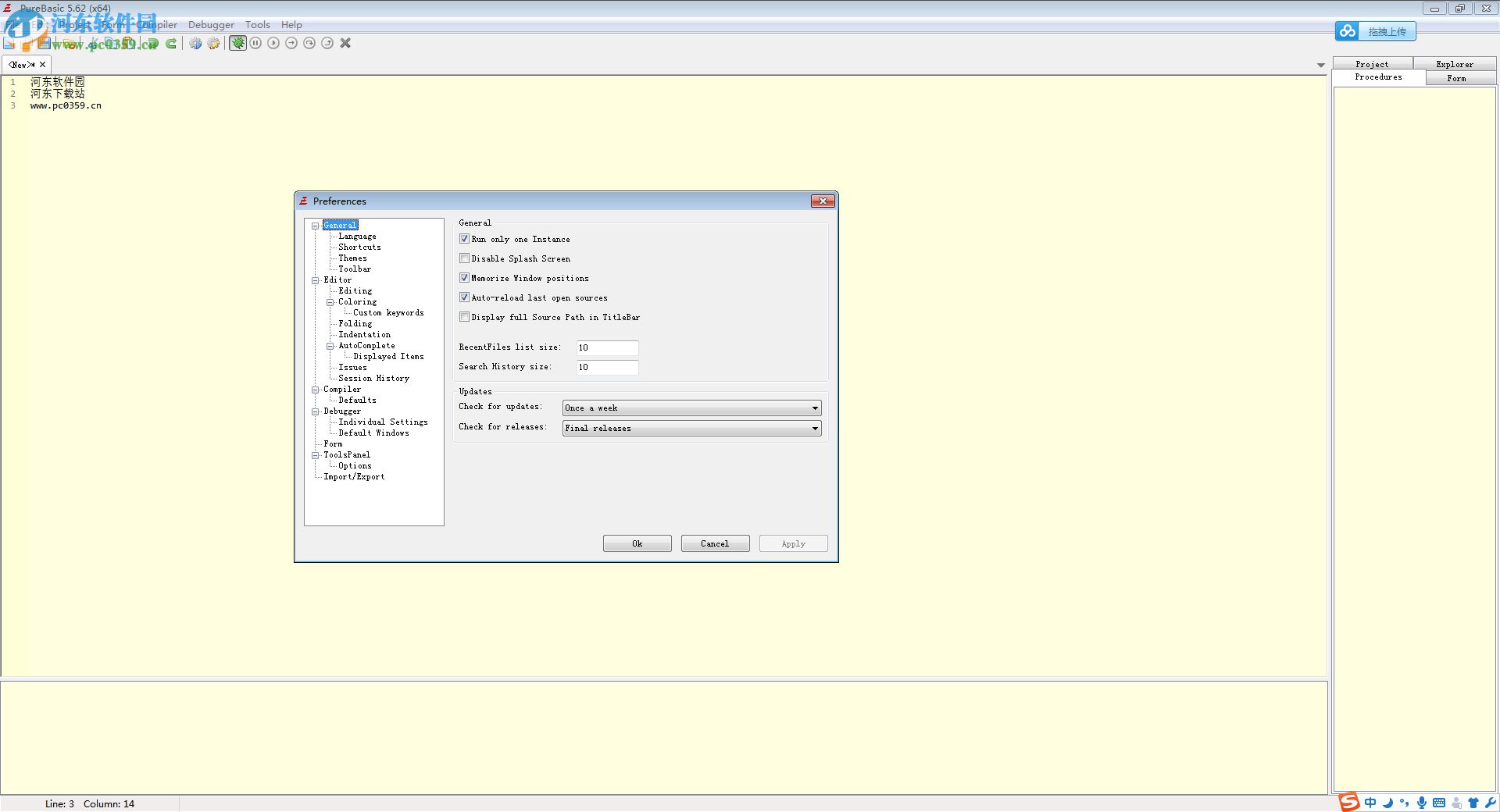Uncheck Memorize Window positions
The height and width of the screenshot is (812, 1500).
[465, 278]
